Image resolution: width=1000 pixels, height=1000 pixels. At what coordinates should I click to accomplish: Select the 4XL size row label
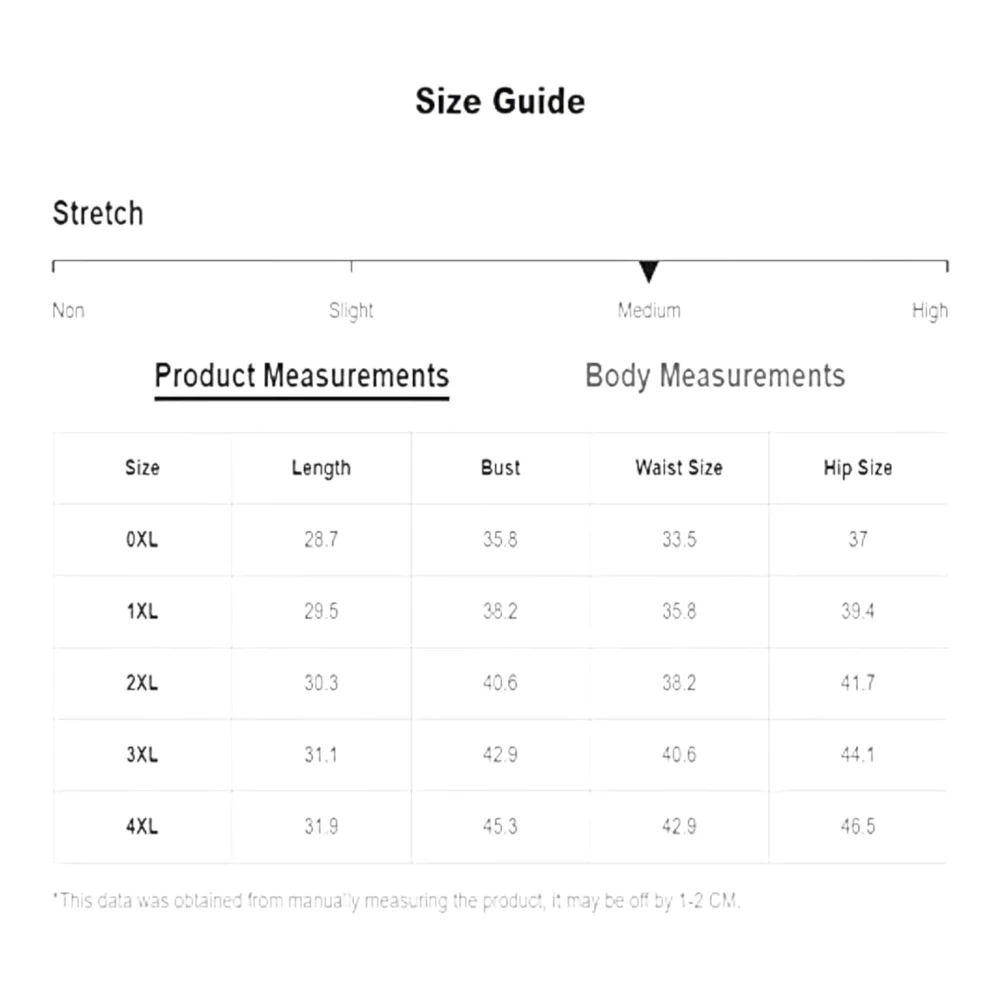142,827
